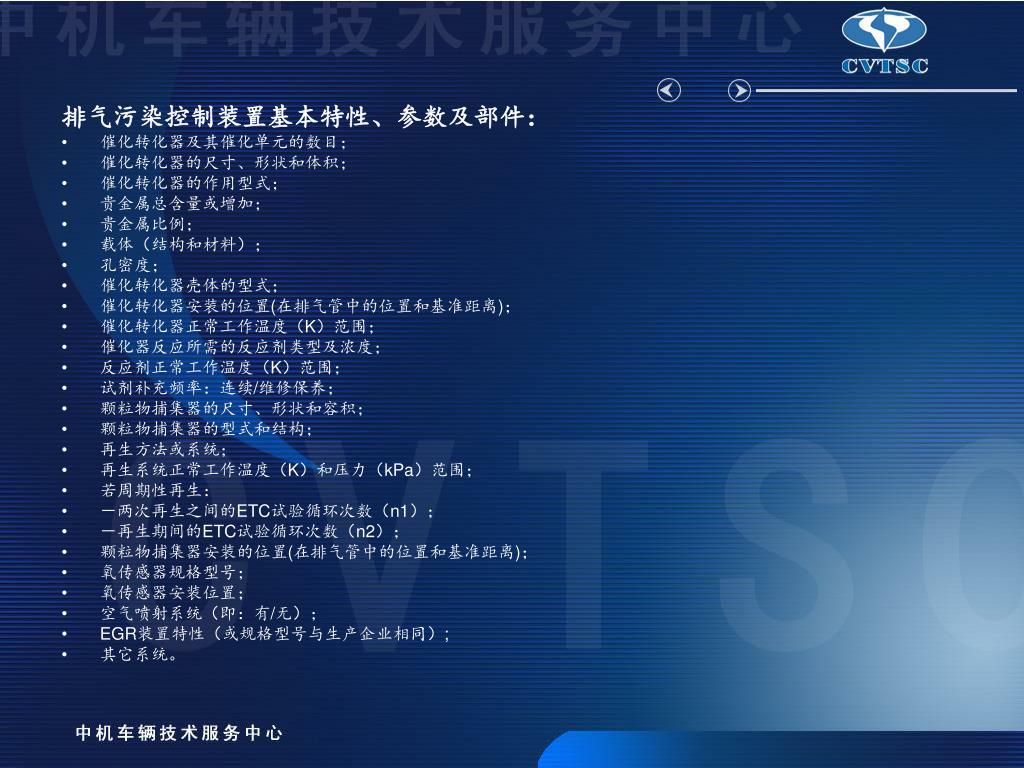Select line 氧传感器规格型号

(172, 572)
